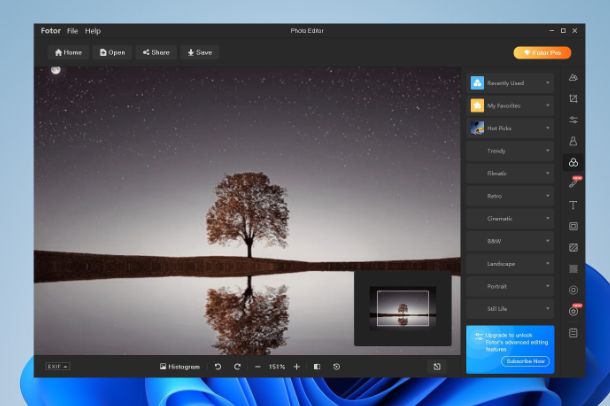Click the Save button
Screen dimensions: 610x406
point(200,52)
